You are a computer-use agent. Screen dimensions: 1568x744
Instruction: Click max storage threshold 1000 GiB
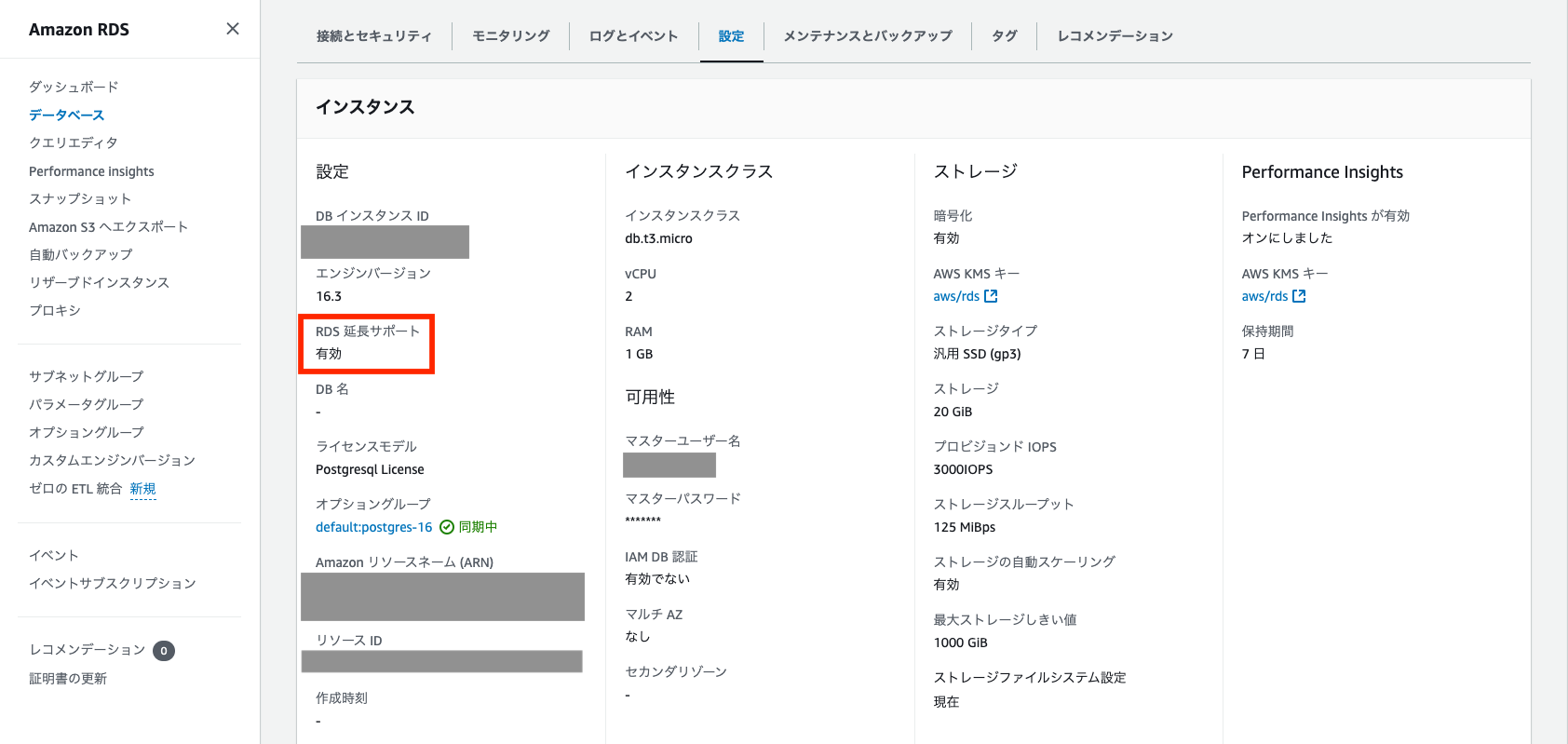click(961, 643)
